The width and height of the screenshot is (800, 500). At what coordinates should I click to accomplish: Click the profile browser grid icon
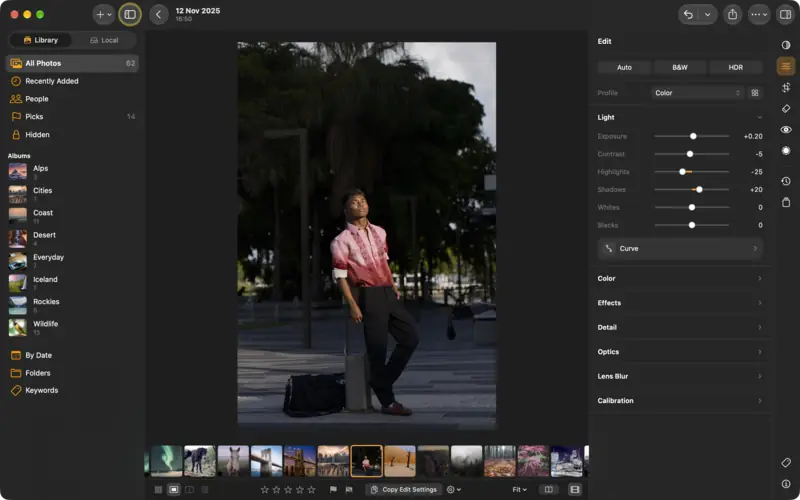pyautogui.click(x=755, y=93)
